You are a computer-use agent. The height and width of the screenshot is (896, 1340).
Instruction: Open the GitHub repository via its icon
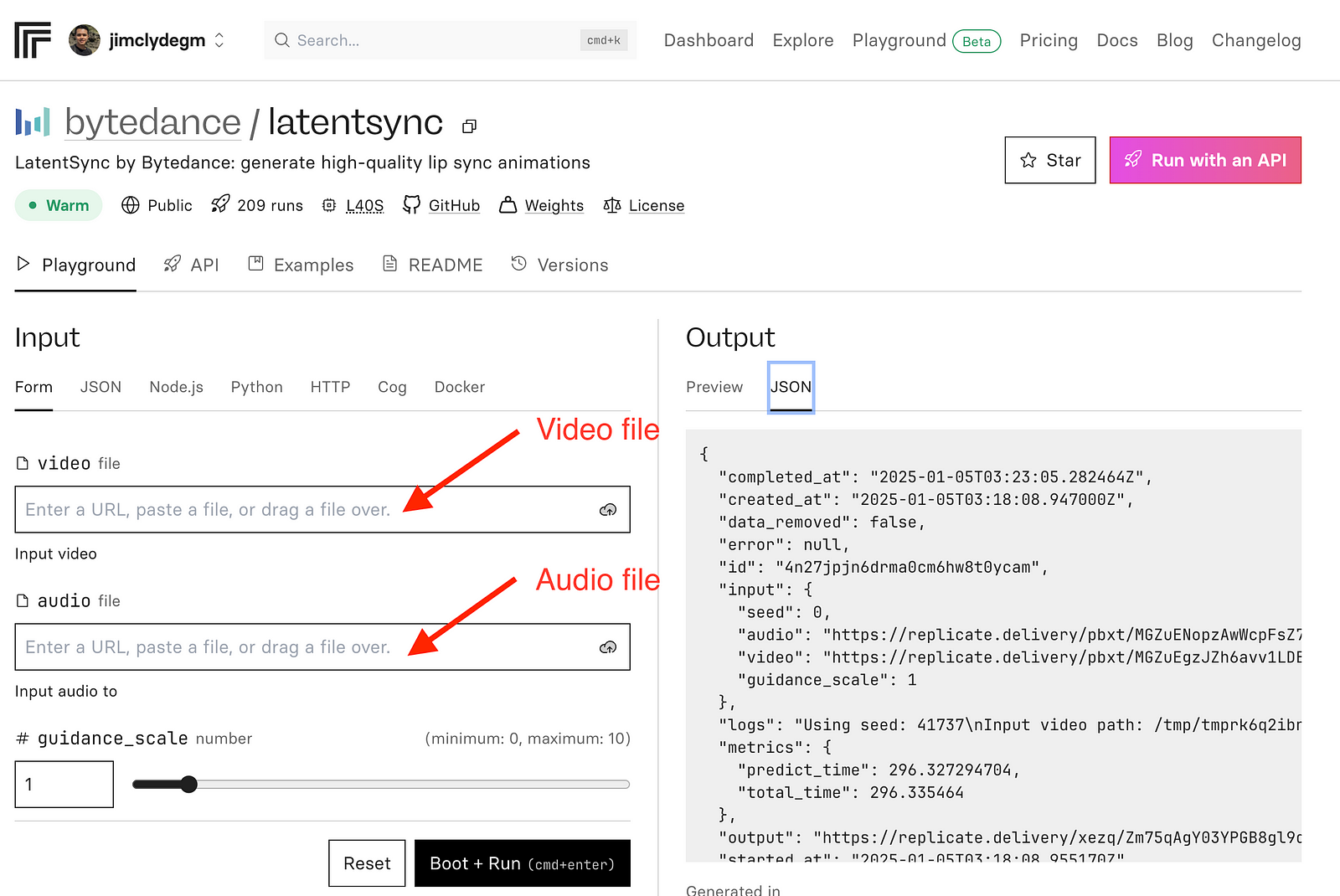click(x=411, y=205)
